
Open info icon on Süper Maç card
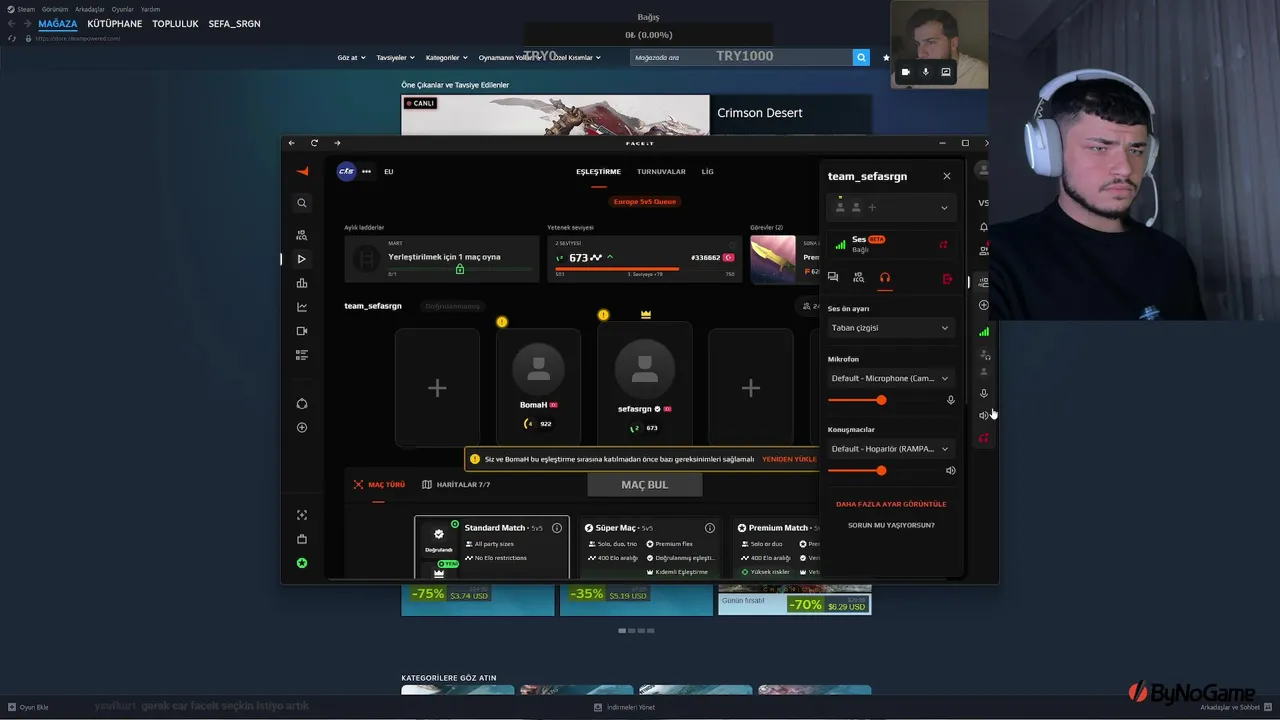[710, 528]
